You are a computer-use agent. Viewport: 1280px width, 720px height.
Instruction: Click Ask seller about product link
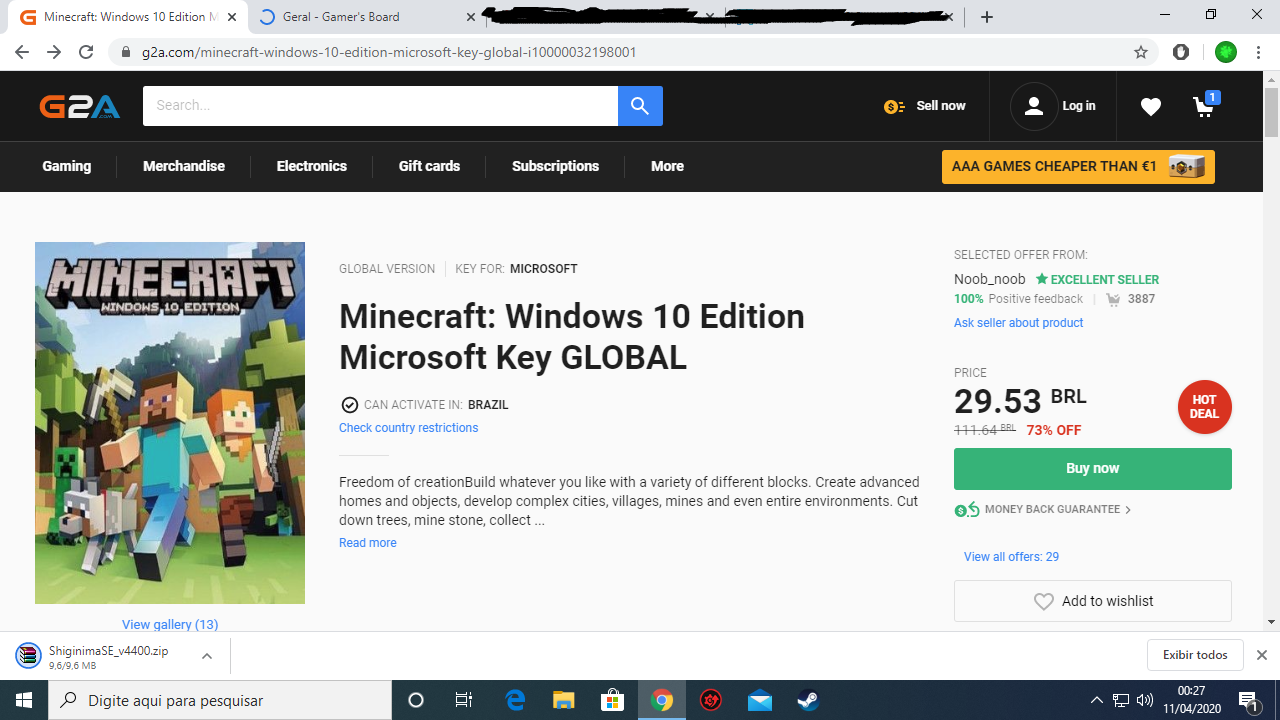click(x=1018, y=323)
